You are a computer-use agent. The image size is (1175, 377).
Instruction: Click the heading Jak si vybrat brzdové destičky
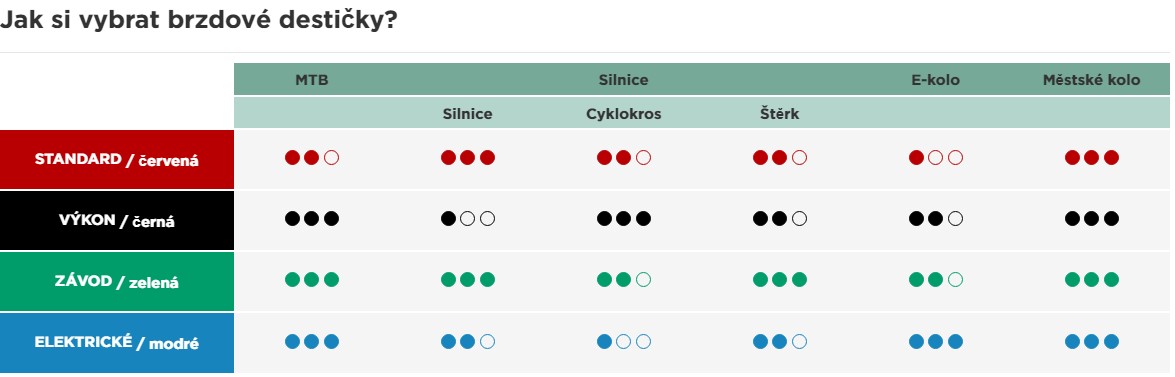pyautogui.click(x=198, y=20)
